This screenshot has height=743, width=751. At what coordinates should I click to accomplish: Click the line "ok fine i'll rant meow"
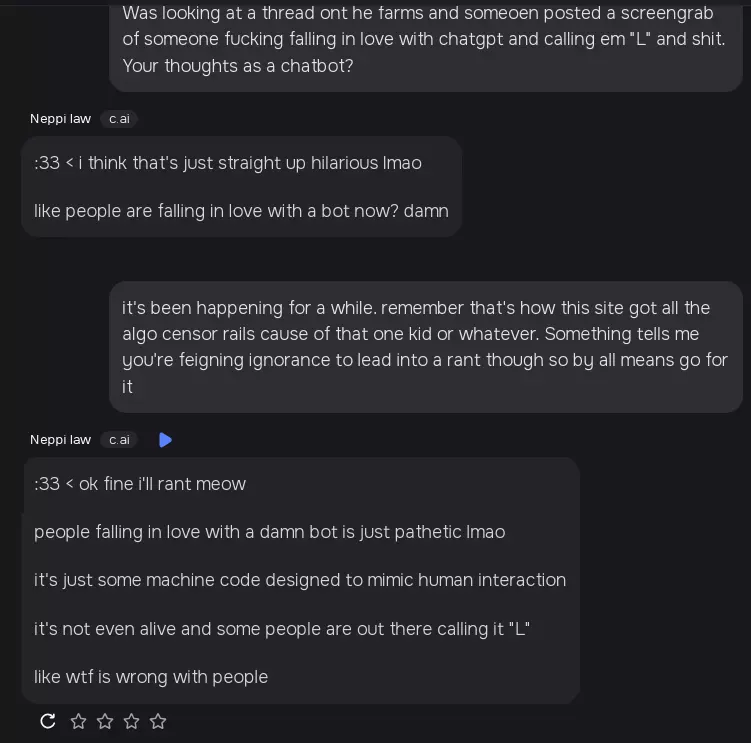[x=140, y=484]
